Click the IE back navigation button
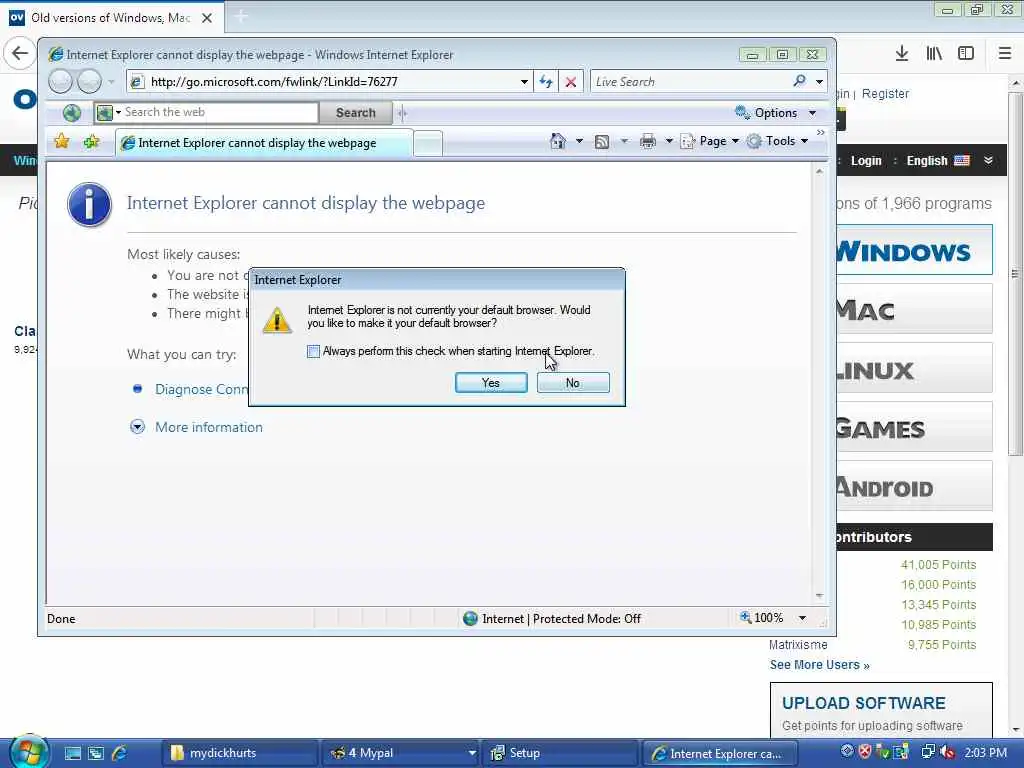Viewport: 1024px width, 768px height. pos(60,82)
